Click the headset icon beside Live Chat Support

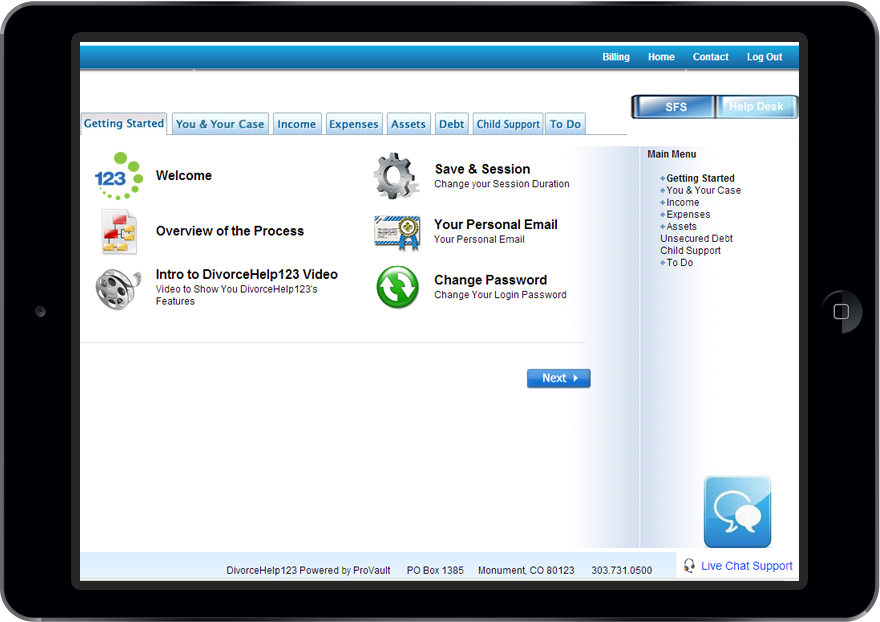point(689,565)
